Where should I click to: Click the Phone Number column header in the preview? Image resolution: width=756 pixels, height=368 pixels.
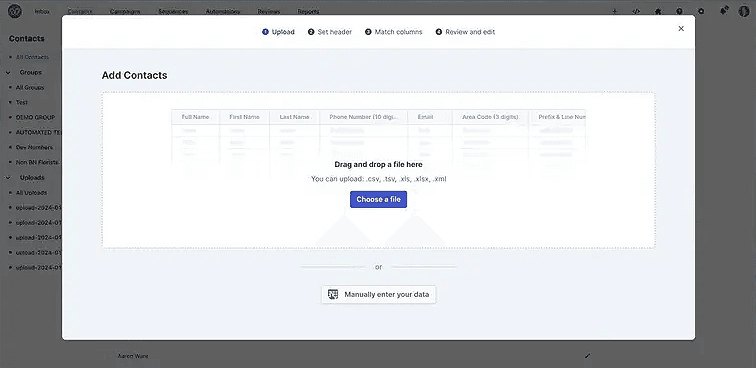click(x=364, y=117)
